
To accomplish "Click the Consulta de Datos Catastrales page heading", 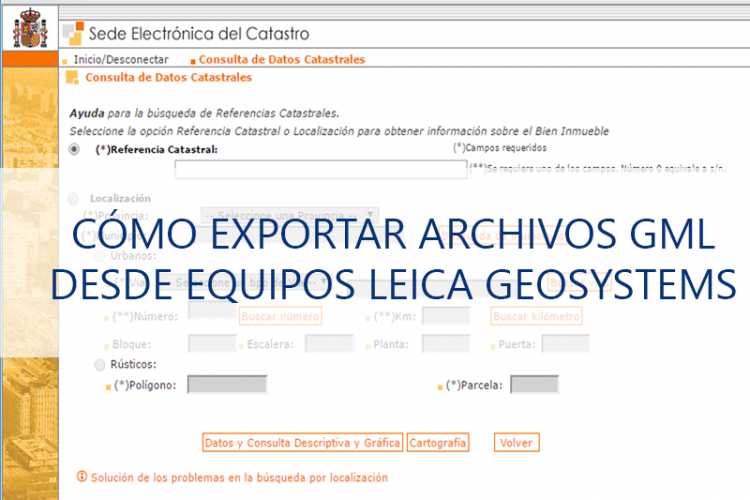I will click(168, 78).
